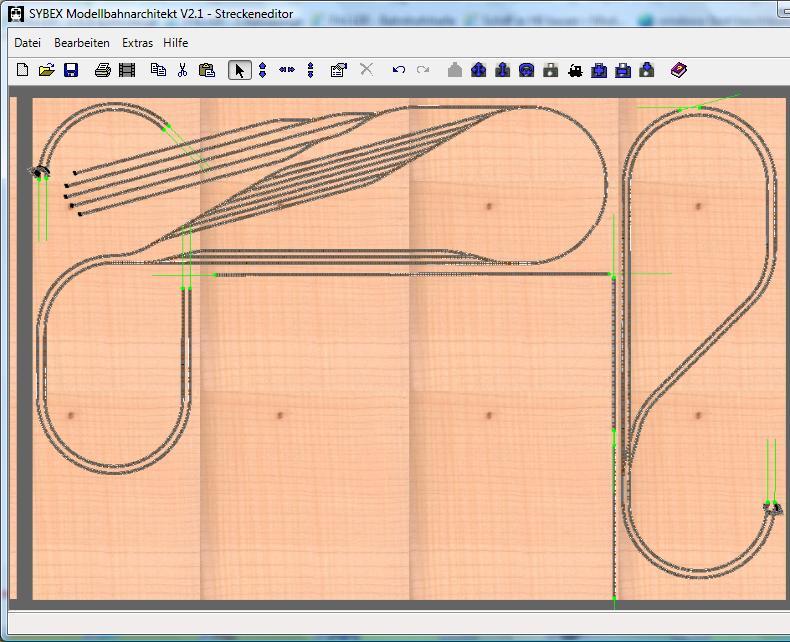Print the track plan

(x=102, y=70)
